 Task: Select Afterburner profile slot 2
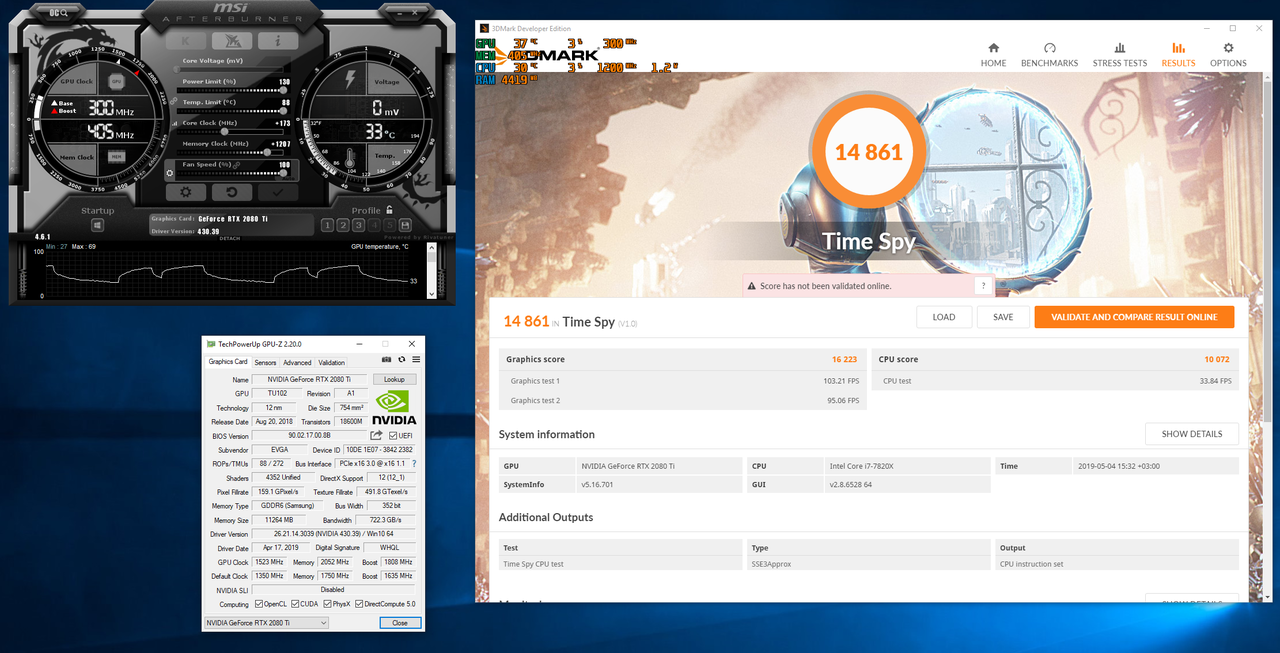343,225
